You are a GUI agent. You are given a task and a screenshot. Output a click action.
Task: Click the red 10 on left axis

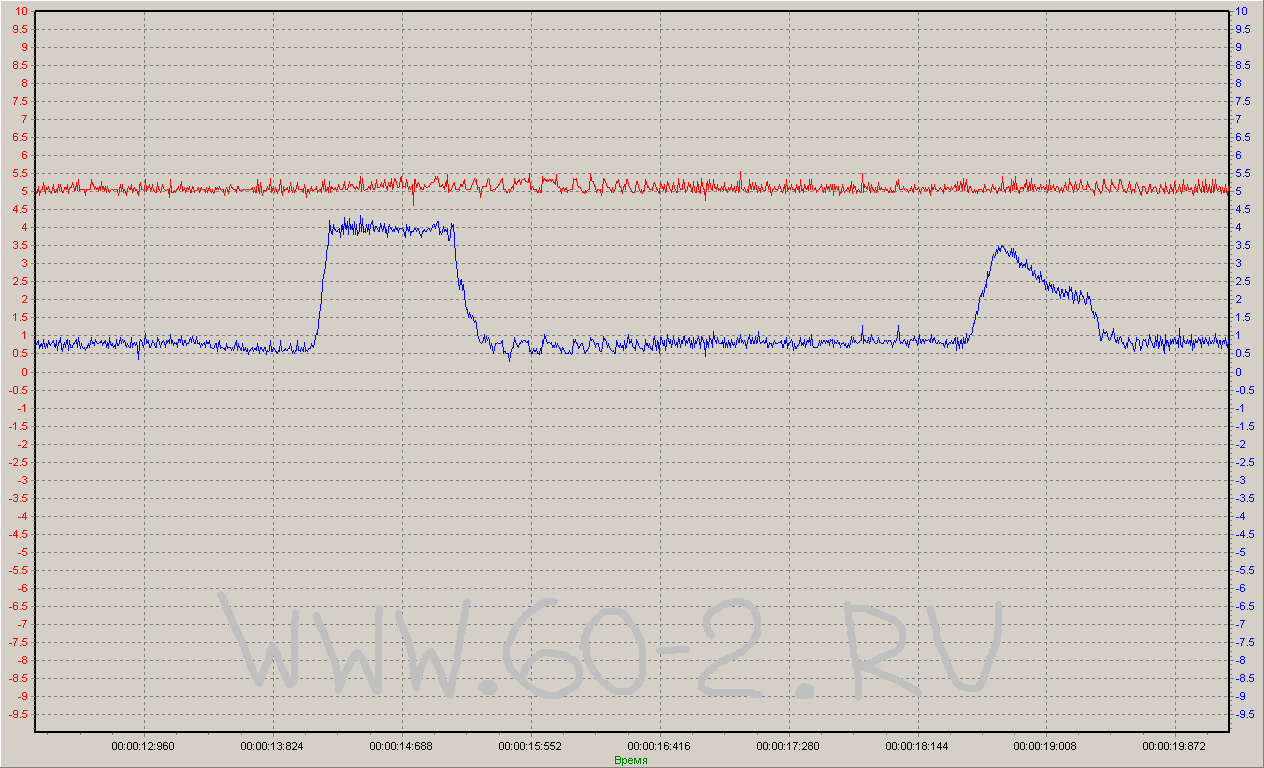click(20, 11)
